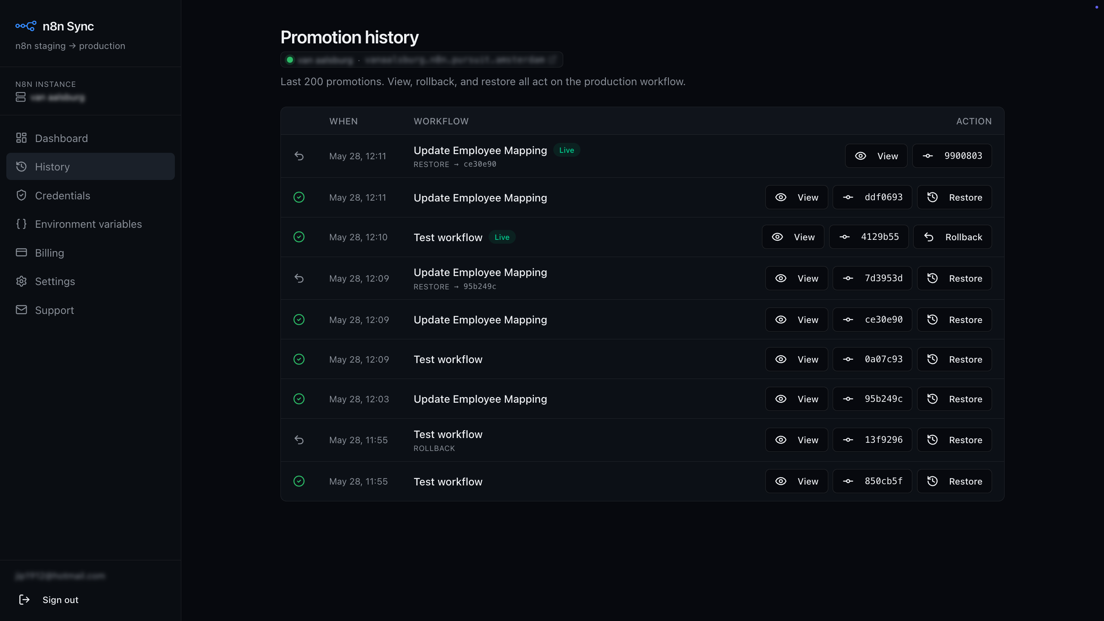Click the n8n Sync logo icon
Image resolution: width=1104 pixels, height=621 pixels.
point(25,26)
